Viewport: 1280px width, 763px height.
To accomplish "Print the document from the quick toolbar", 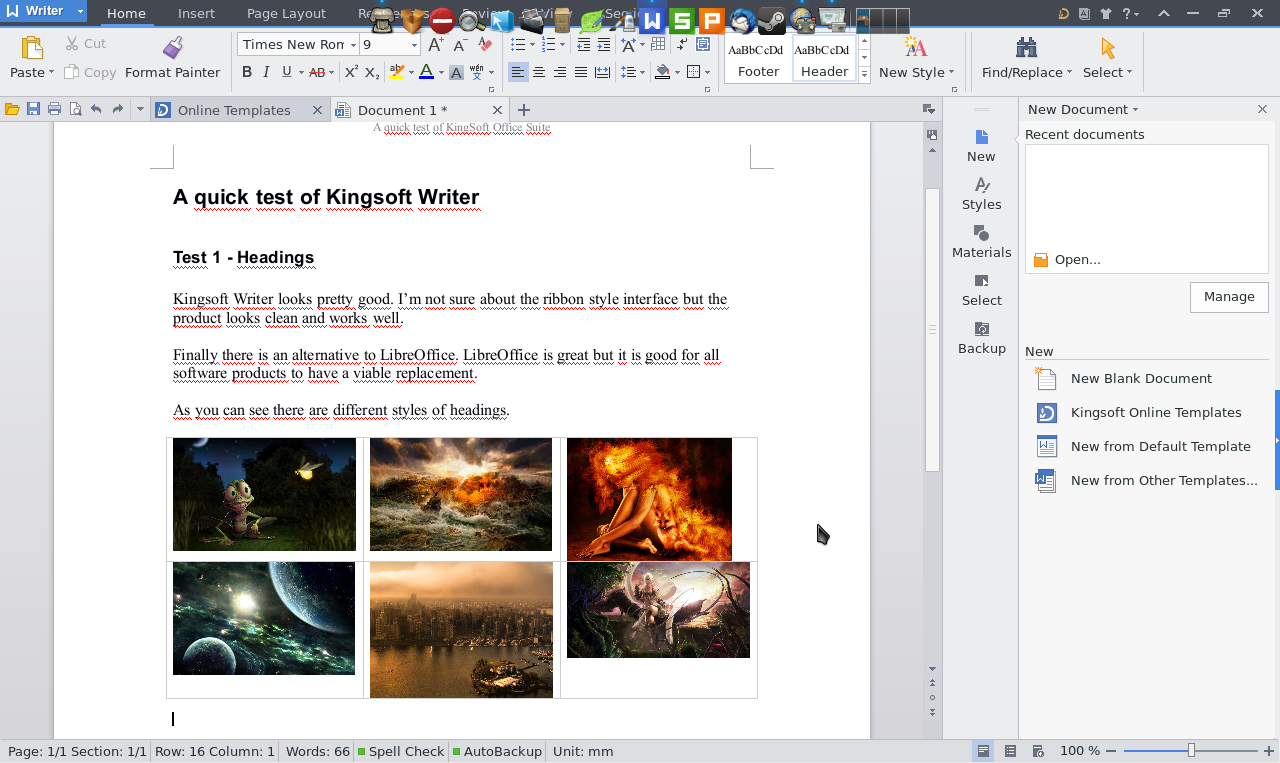I will point(54,110).
